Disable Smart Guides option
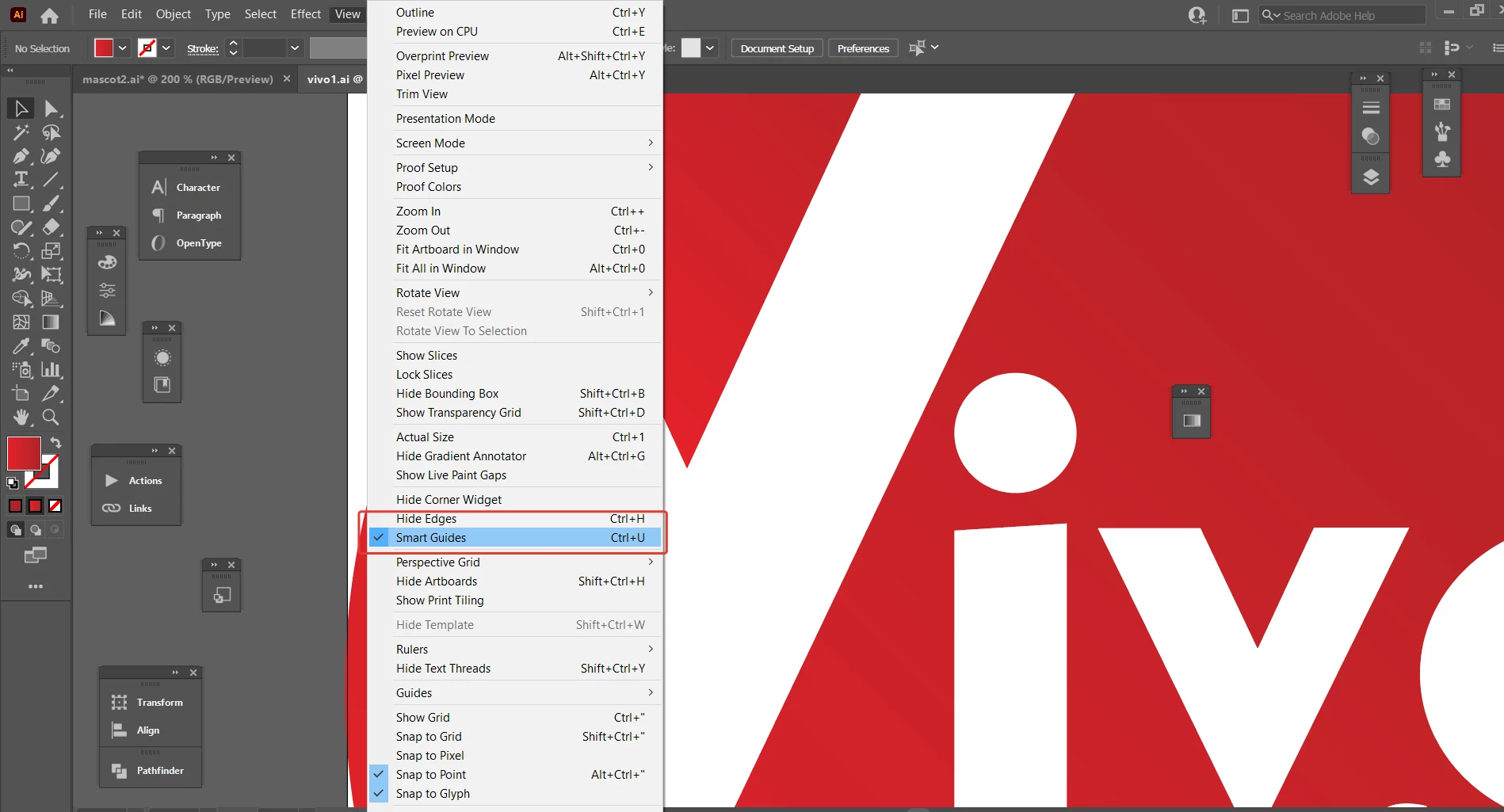This screenshot has height=812, width=1504. click(516, 538)
